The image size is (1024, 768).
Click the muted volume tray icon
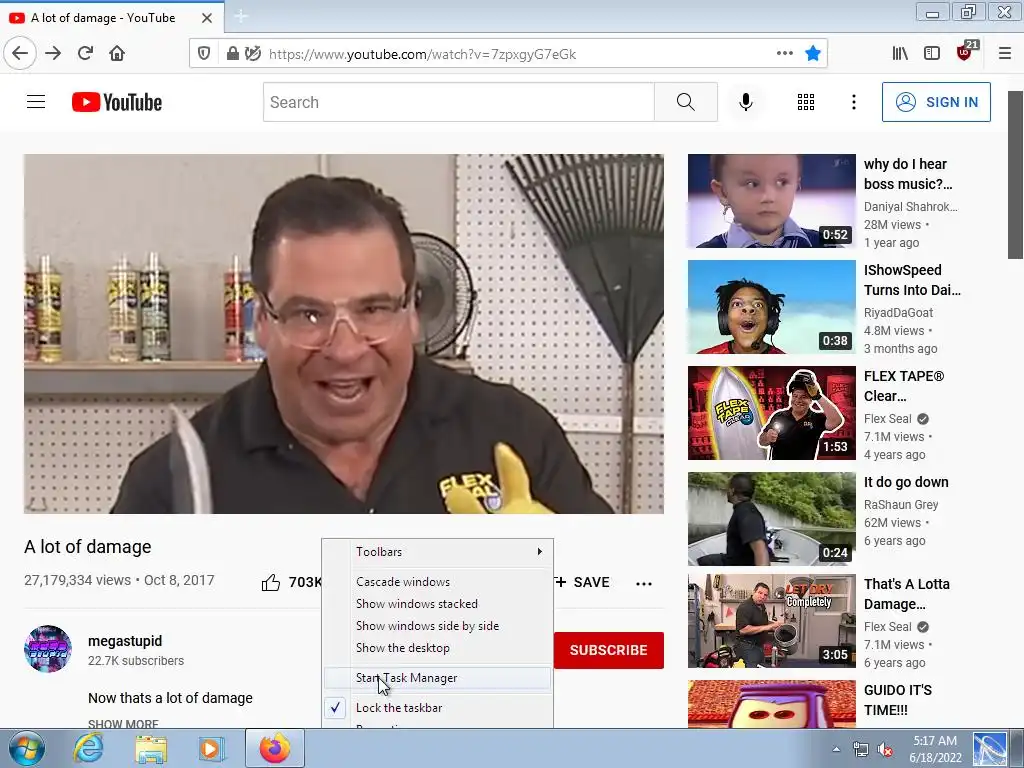point(886,750)
